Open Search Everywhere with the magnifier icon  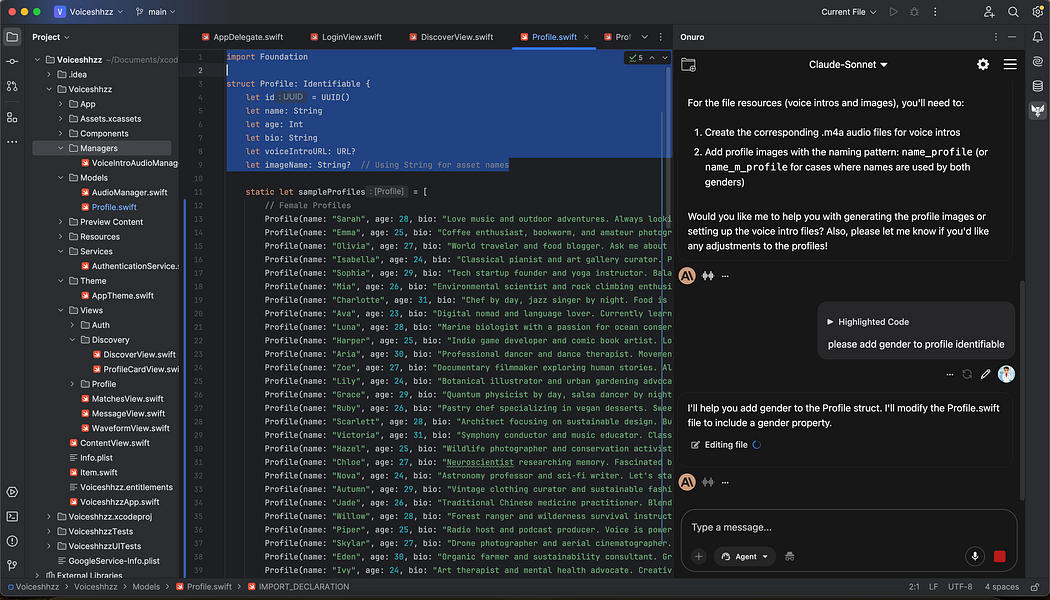coord(1013,11)
